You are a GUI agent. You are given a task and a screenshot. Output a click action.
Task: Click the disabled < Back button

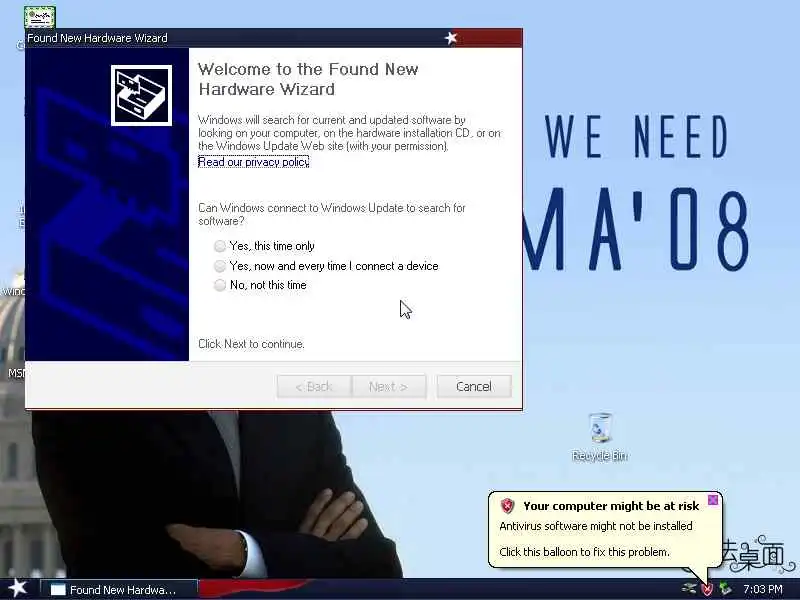314,386
